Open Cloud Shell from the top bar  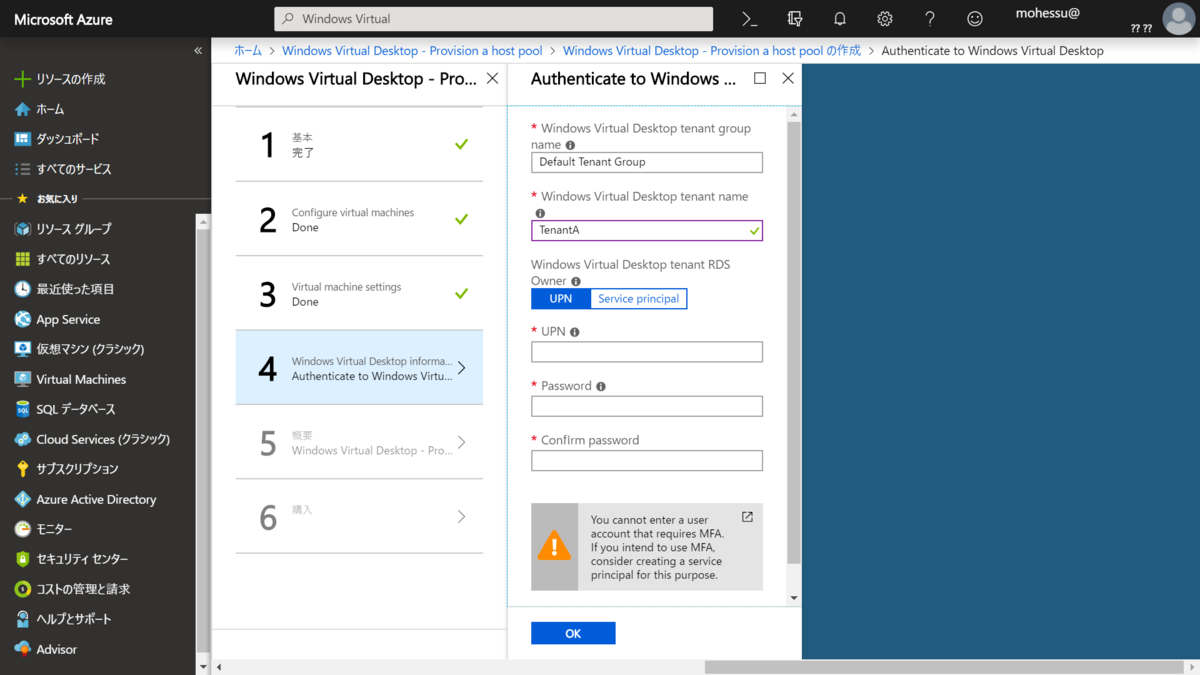pos(750,19)
